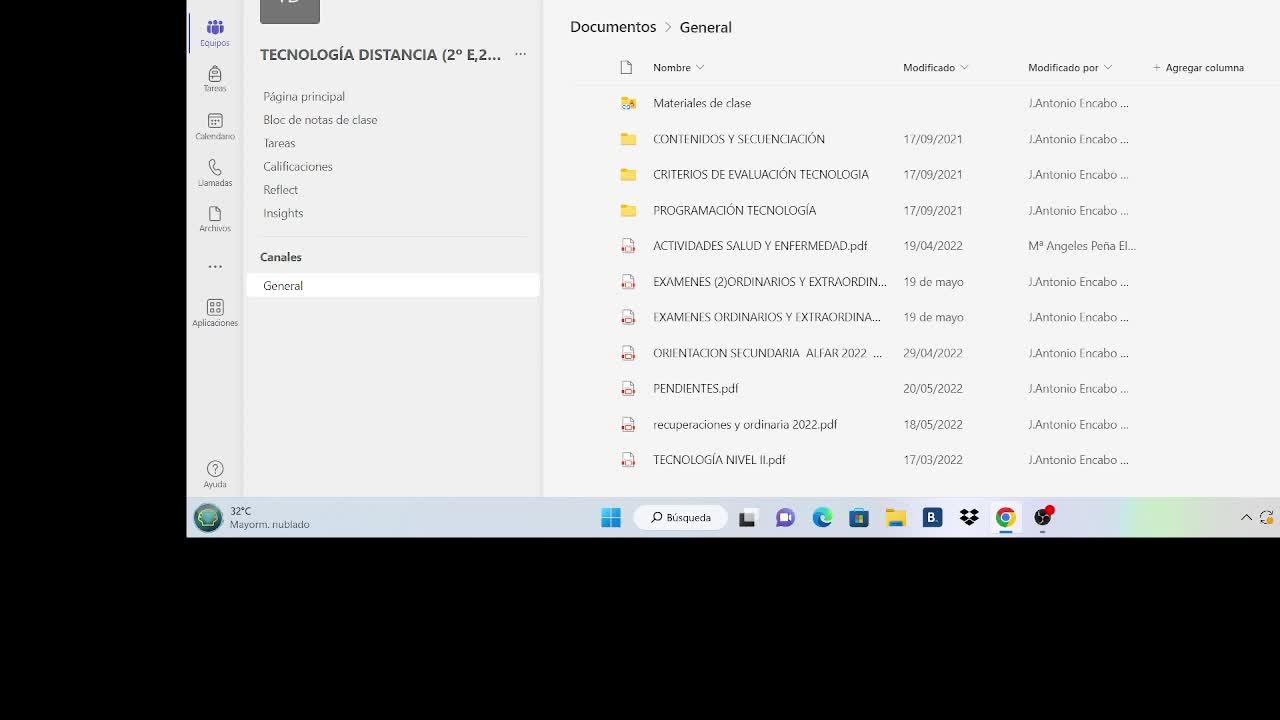Click the CRITERIOS DE EVALUACIÓN folder icon

point(628,174)
